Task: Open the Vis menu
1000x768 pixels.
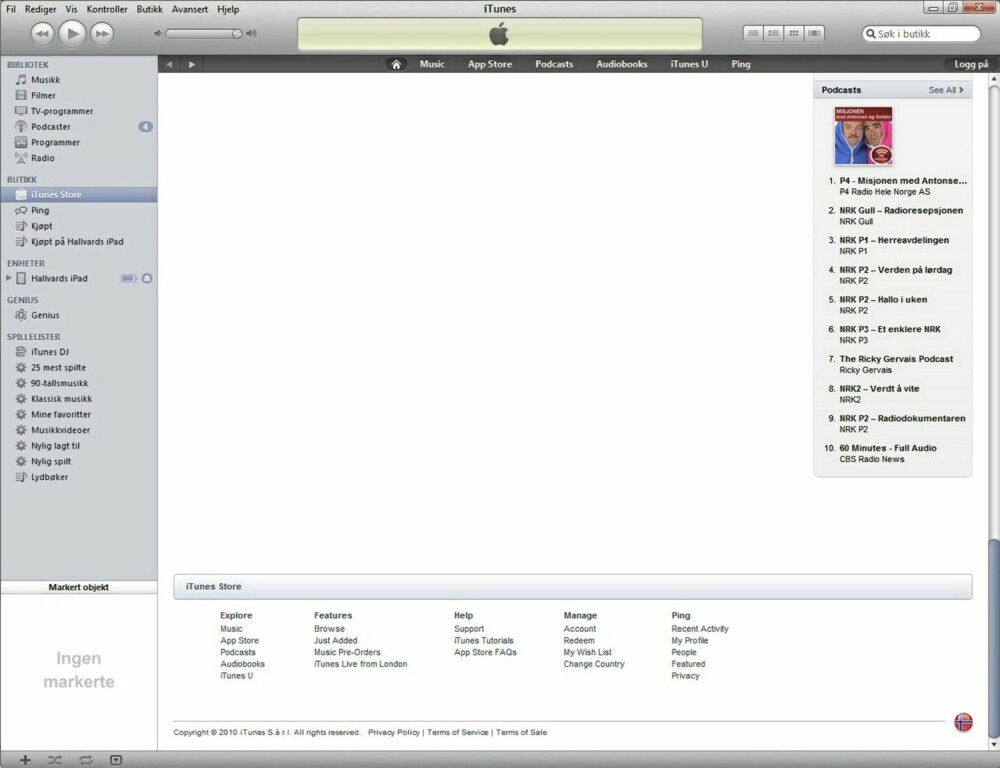Action: pos(71,9)
